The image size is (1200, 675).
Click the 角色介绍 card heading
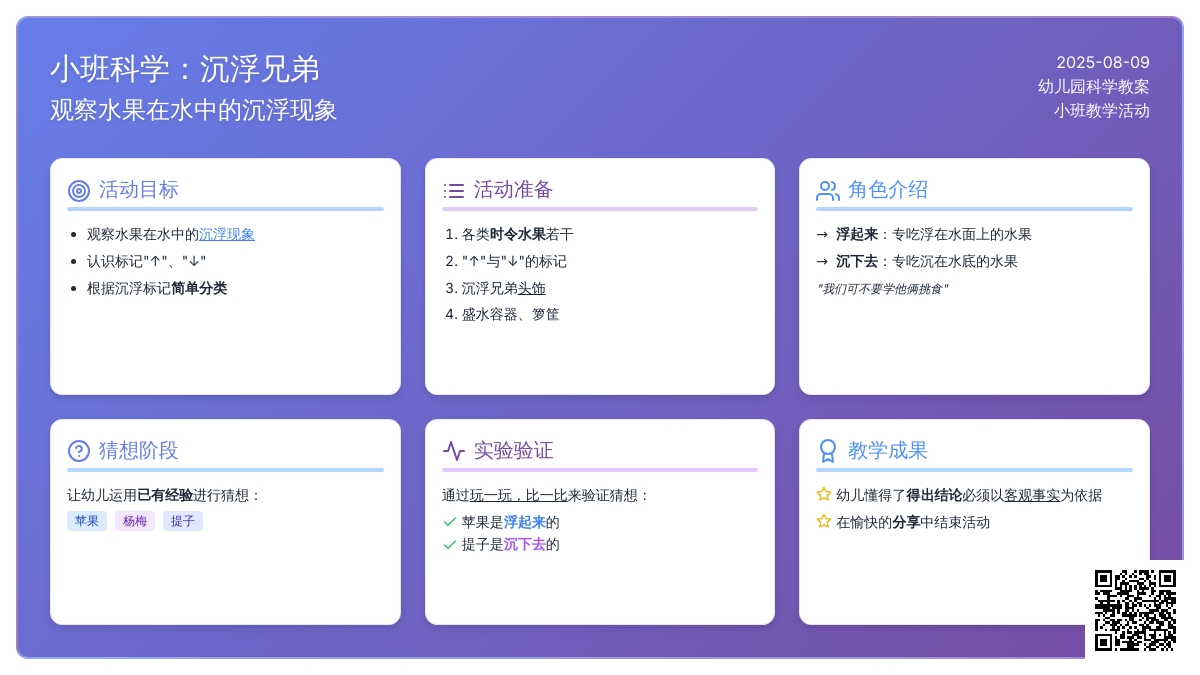[x=888, y=190]
